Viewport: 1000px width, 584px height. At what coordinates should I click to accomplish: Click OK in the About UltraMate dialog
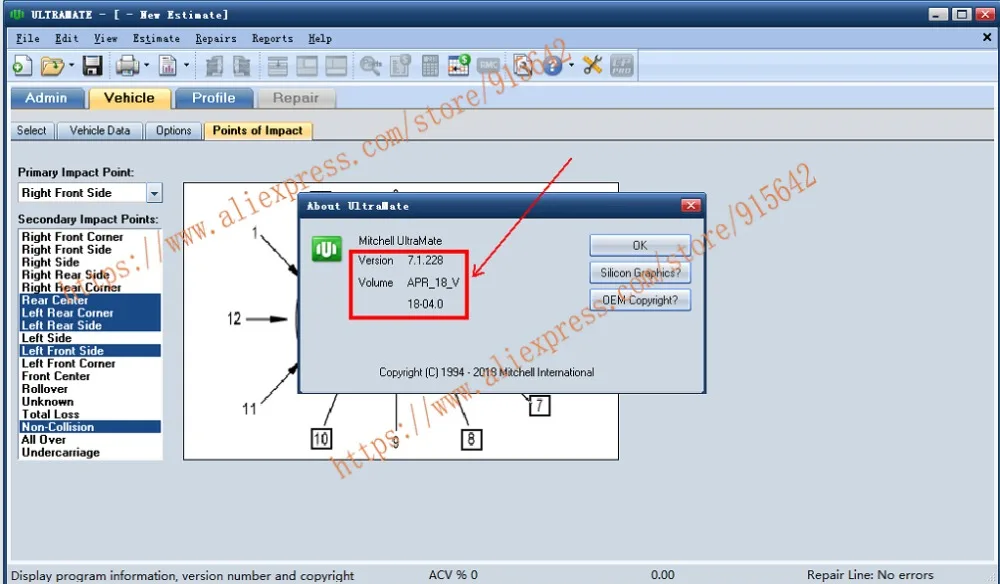pos(640,245)
